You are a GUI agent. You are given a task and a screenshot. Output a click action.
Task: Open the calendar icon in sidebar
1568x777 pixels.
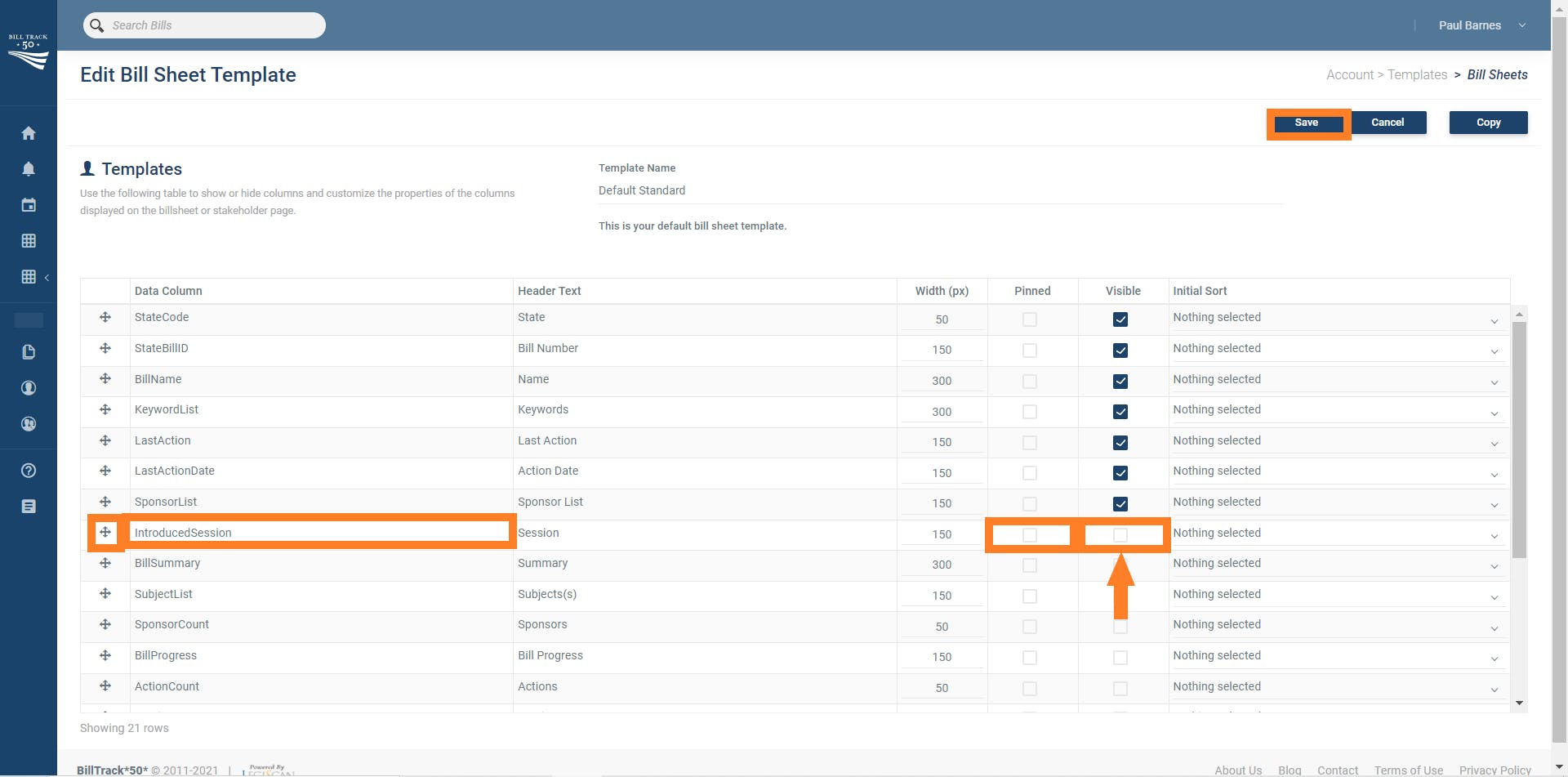[29, 205]
